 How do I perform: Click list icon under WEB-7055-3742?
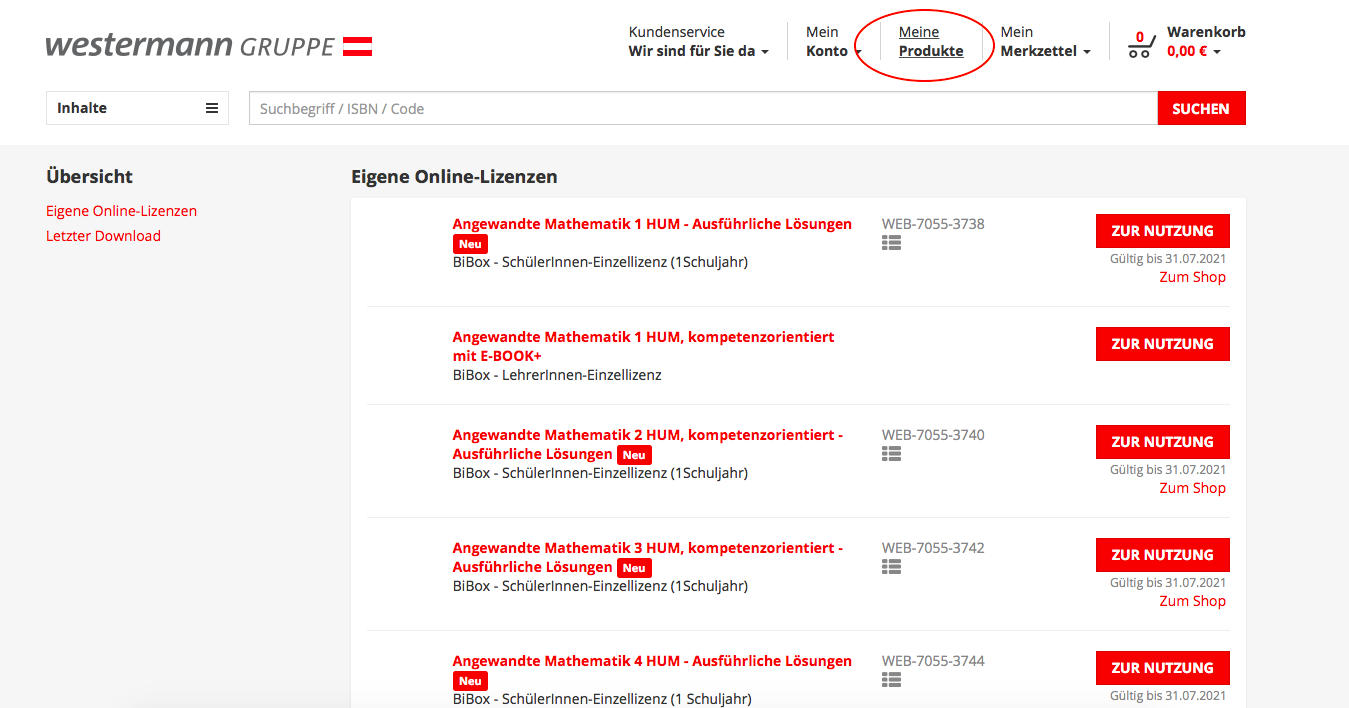tap(892, 566)
